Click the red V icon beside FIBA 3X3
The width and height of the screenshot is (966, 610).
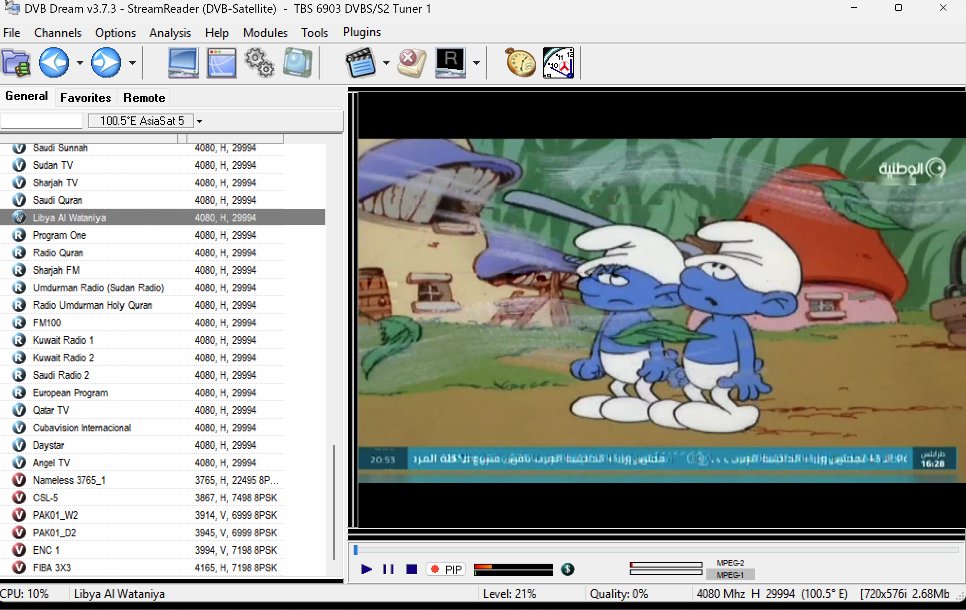[x=19, y=567]
